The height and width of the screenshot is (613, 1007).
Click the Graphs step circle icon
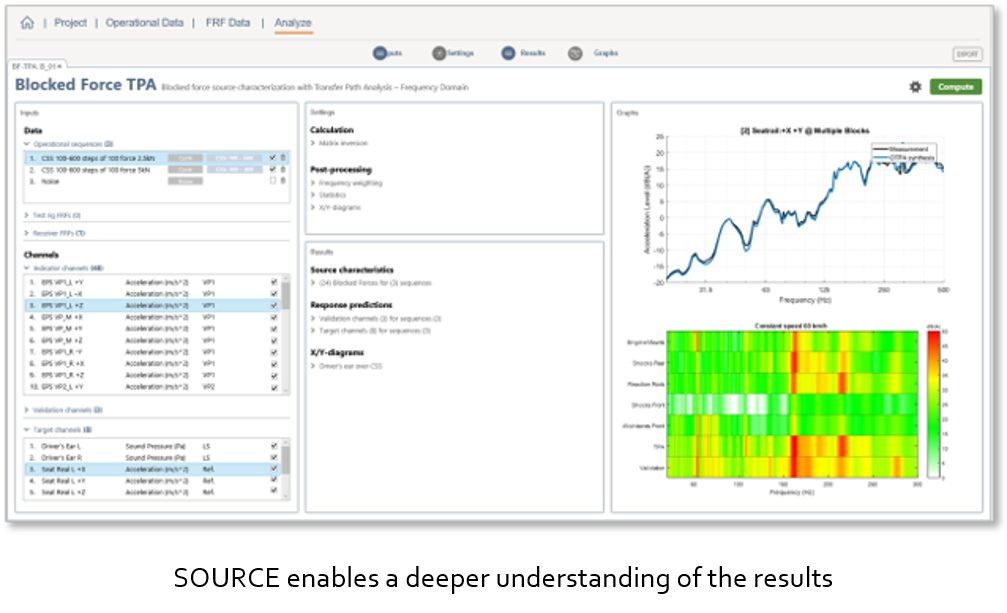(x=575, y=53)
